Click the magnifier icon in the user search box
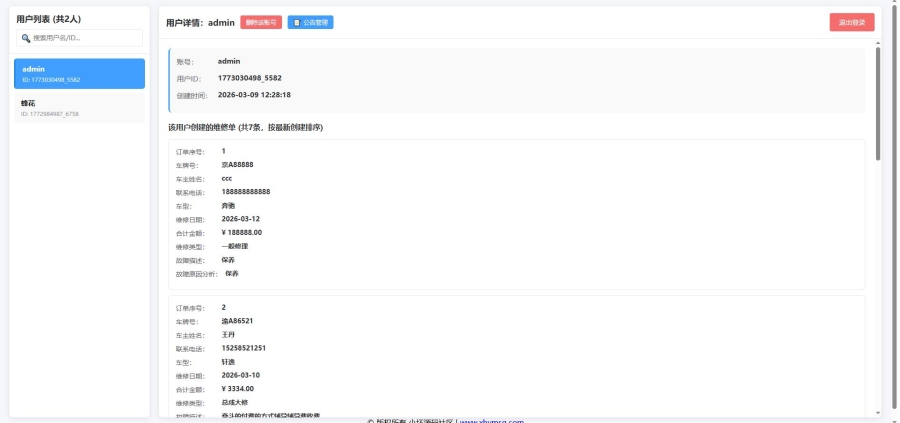The image size is (900, 423). pos(26,38)
